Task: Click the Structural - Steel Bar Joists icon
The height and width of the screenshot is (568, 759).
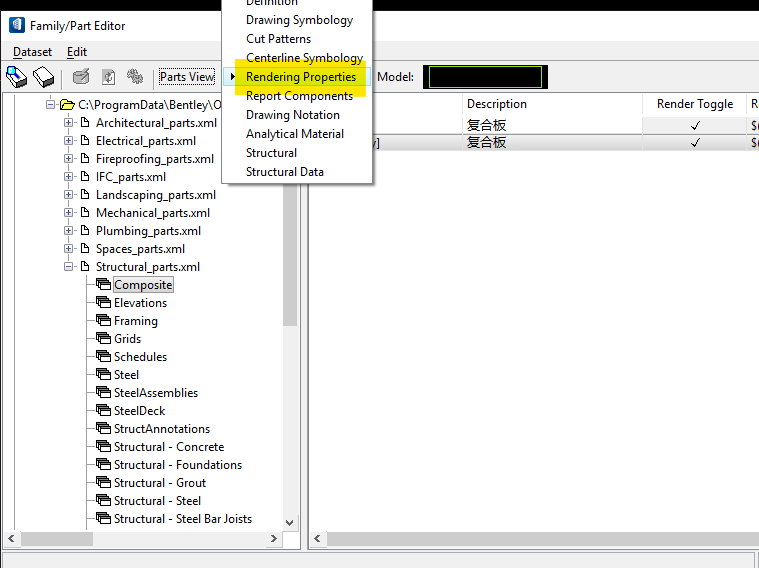Action: click(x=103, y=518)
